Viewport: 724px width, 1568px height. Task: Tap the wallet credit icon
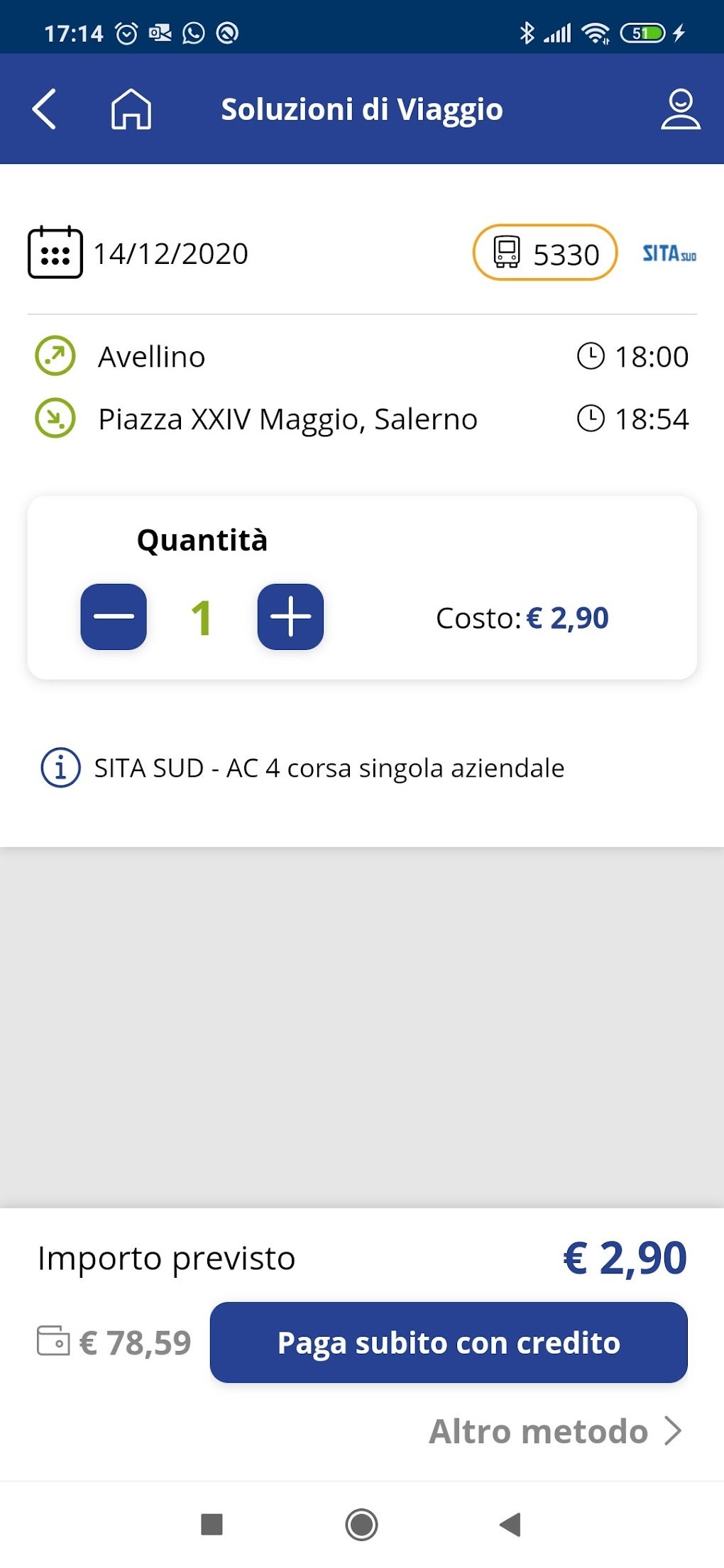coord(53,1341)
